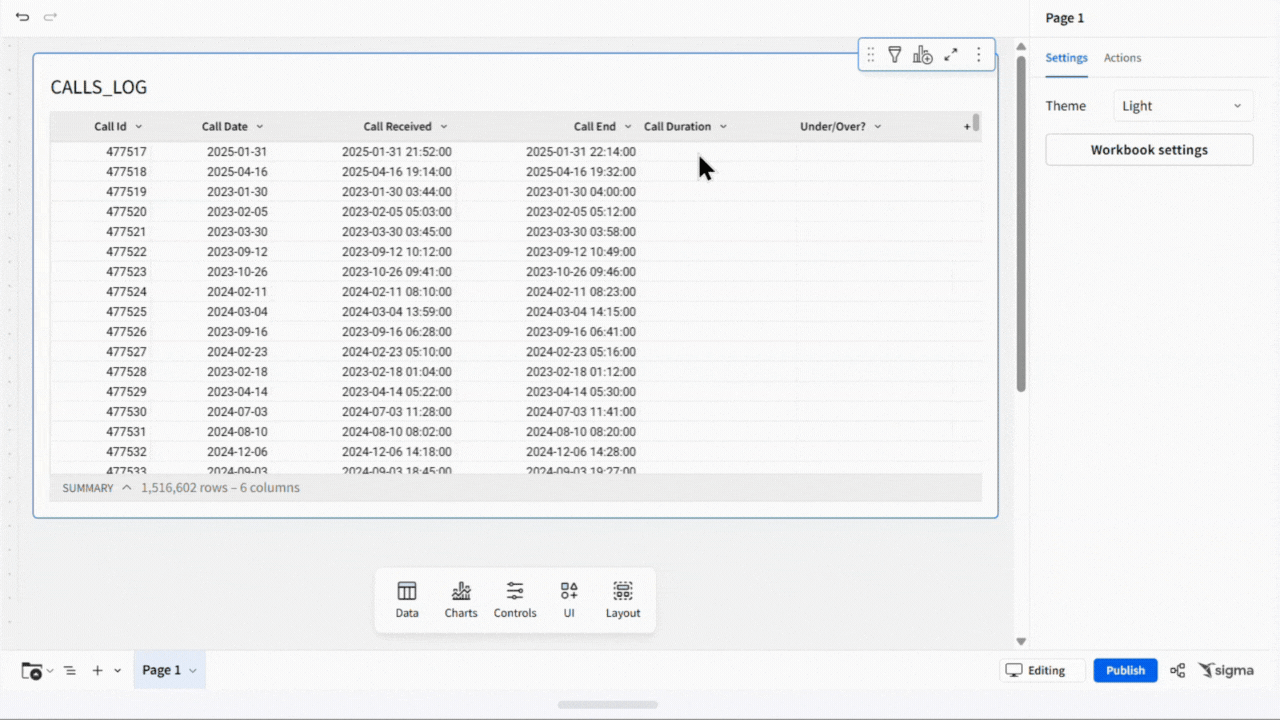Open dropdown next to add page plus
1280x720 pixels.
click(117, 671)
